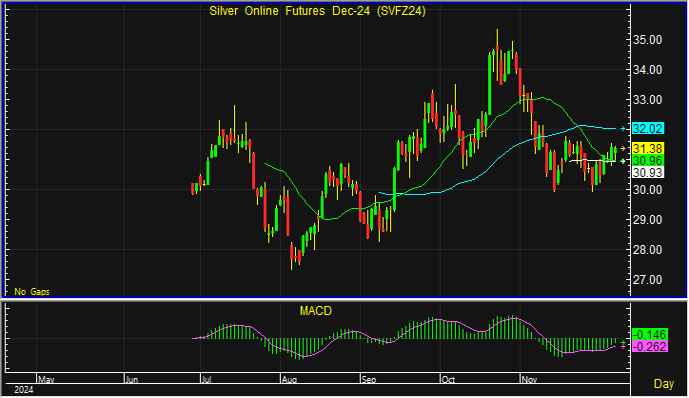Select the yellow 31.38 last price label
Screen dimensions: 689x398
tap(648, 148)
